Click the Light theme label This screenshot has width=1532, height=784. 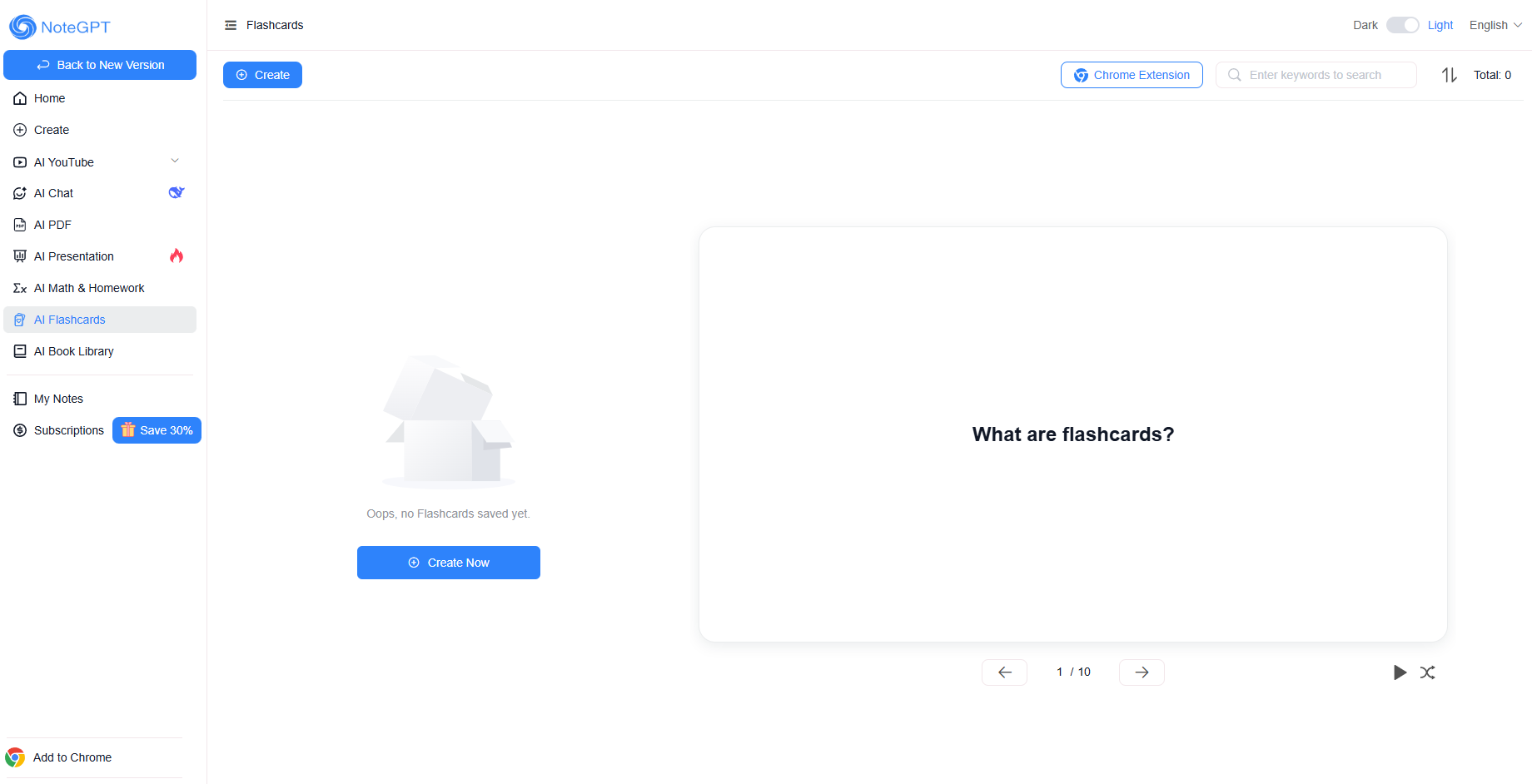point(1440,25)
